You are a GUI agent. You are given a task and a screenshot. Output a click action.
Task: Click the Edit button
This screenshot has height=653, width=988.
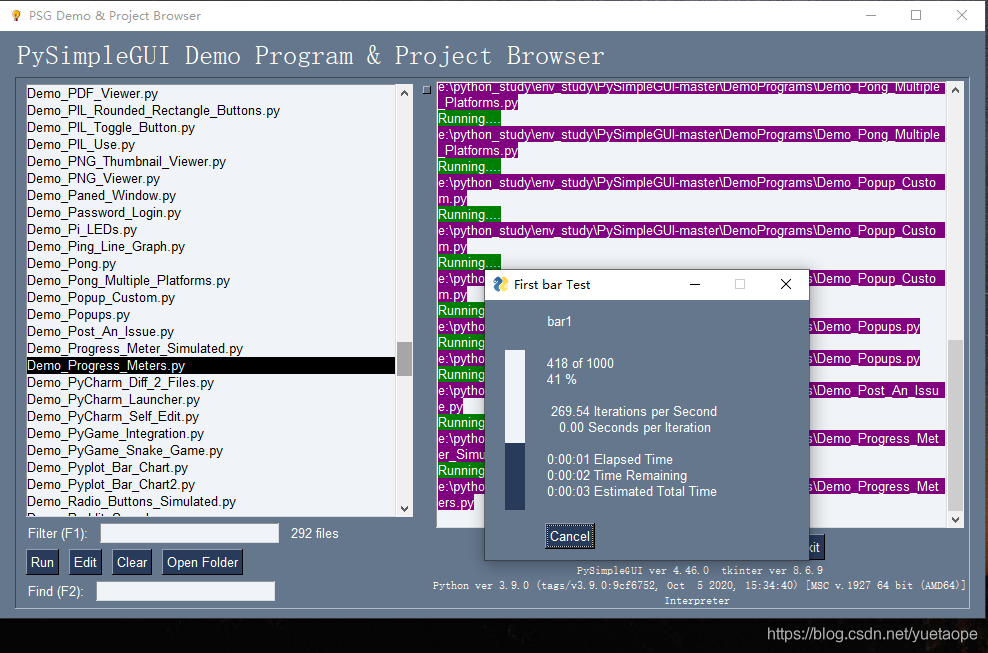pos(85,562)
